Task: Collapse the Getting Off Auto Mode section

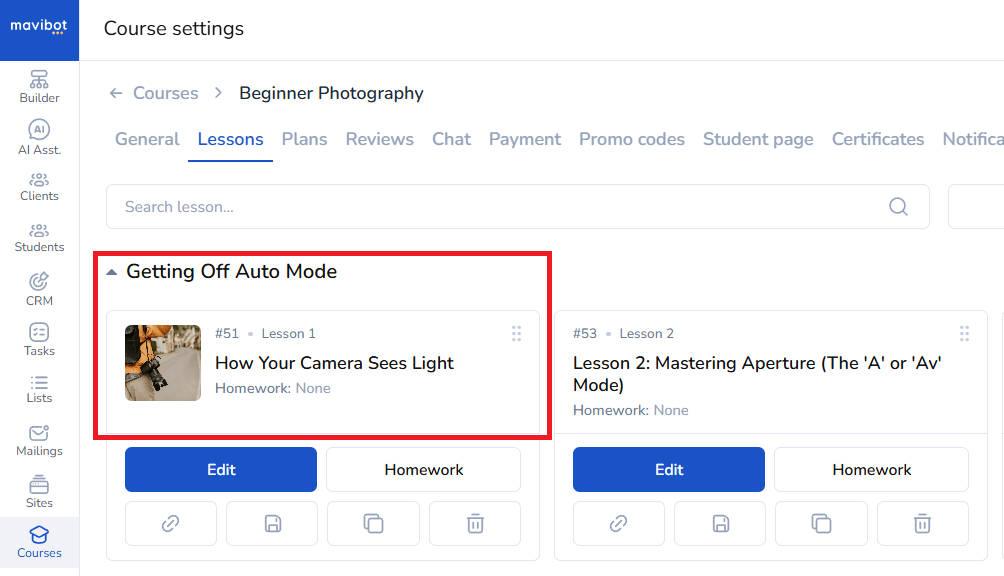Action: [112, 272]
